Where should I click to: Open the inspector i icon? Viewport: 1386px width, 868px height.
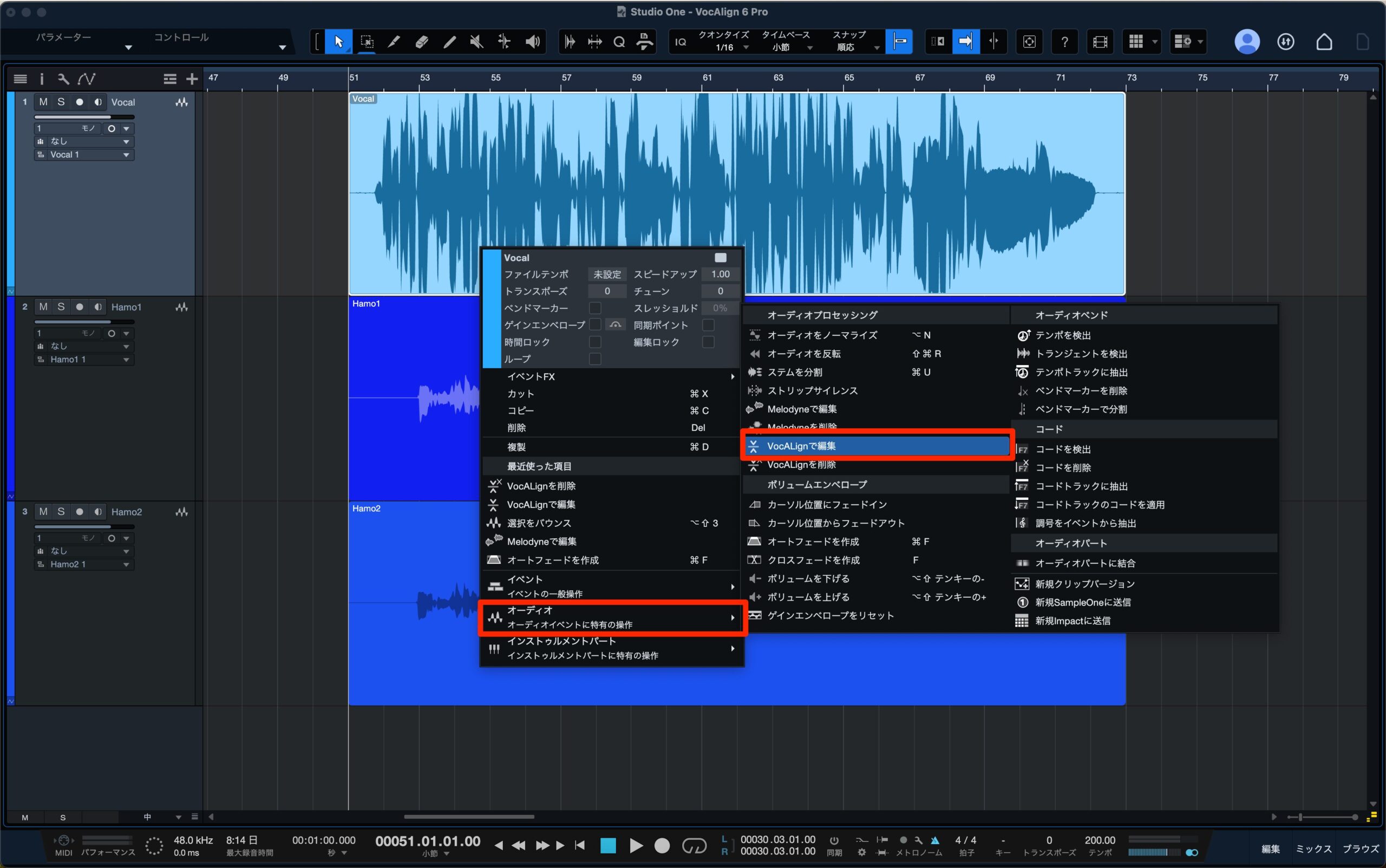click(41, 79)
